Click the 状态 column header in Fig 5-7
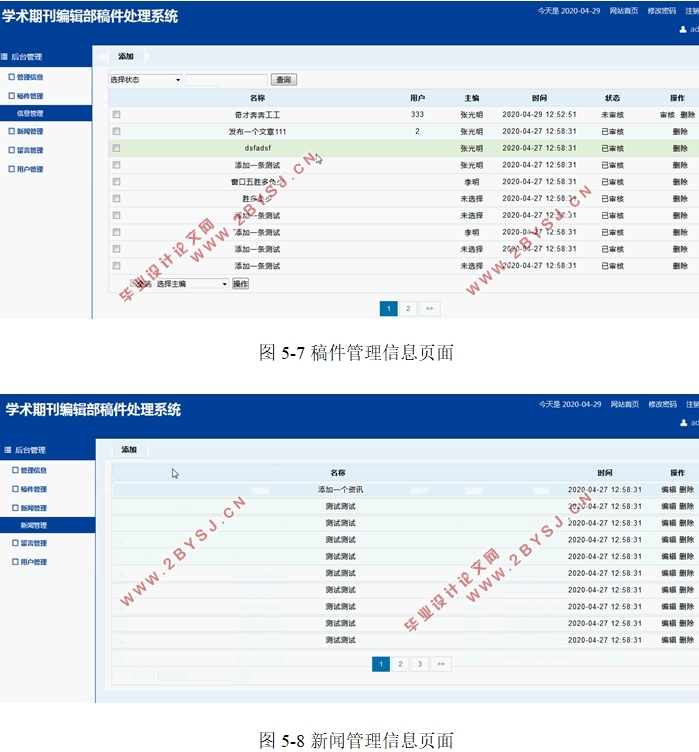The width and height of the screenshot is (699, 752). tap(612, 98)
